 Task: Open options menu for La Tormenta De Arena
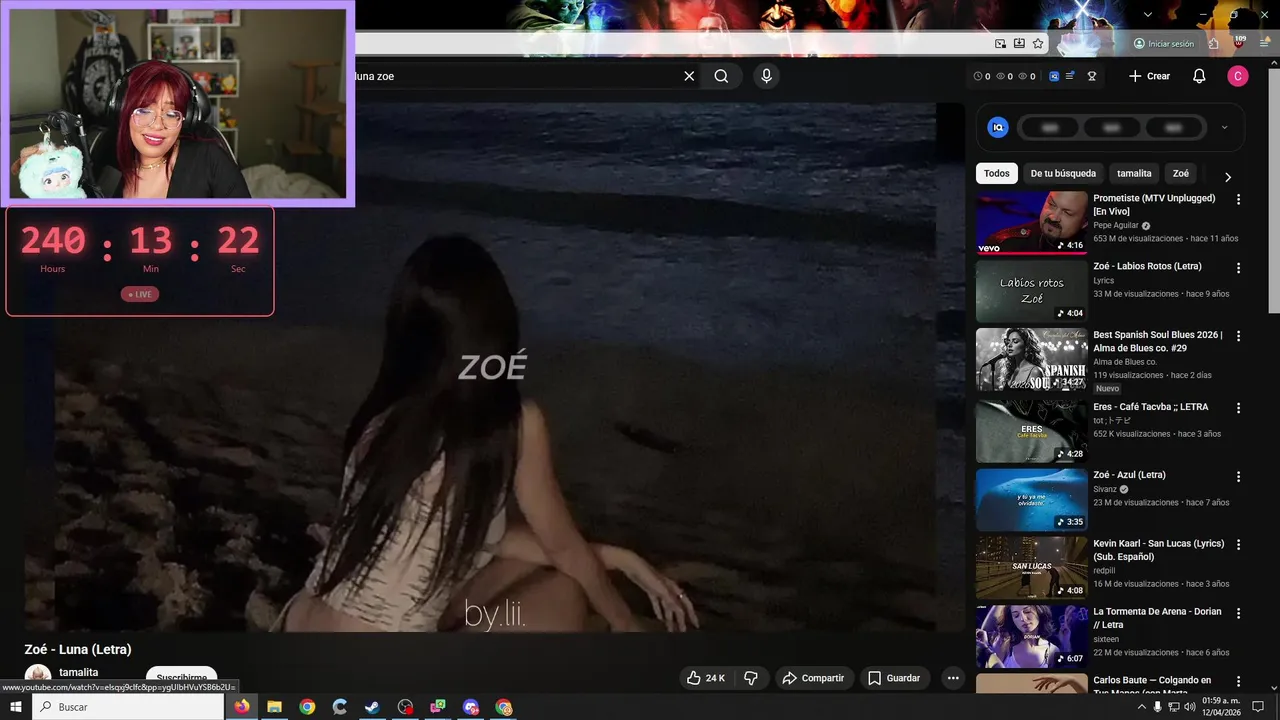(x=1238, y=613)
